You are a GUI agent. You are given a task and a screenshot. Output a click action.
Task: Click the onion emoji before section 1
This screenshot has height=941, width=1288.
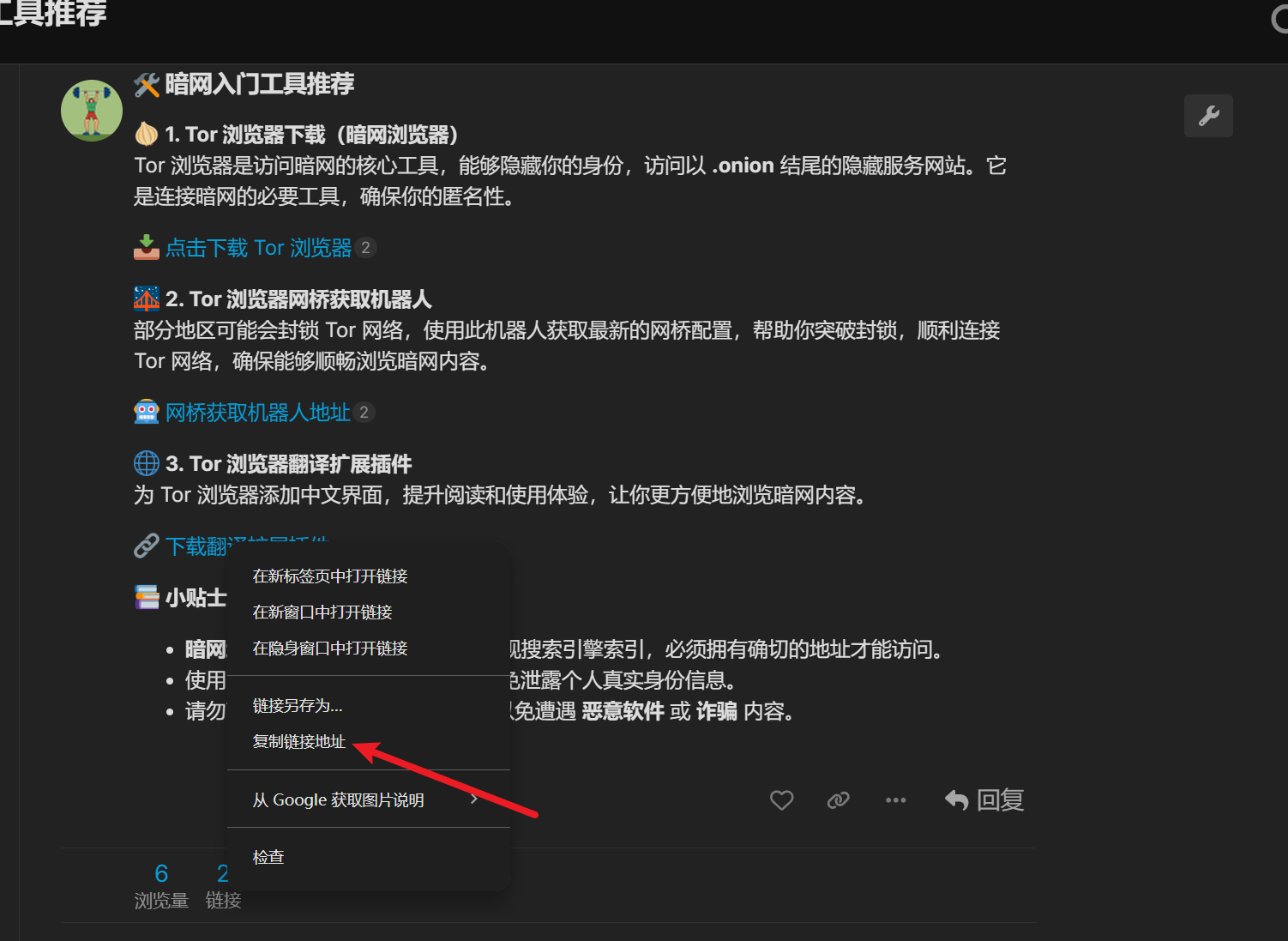[147, 135]
